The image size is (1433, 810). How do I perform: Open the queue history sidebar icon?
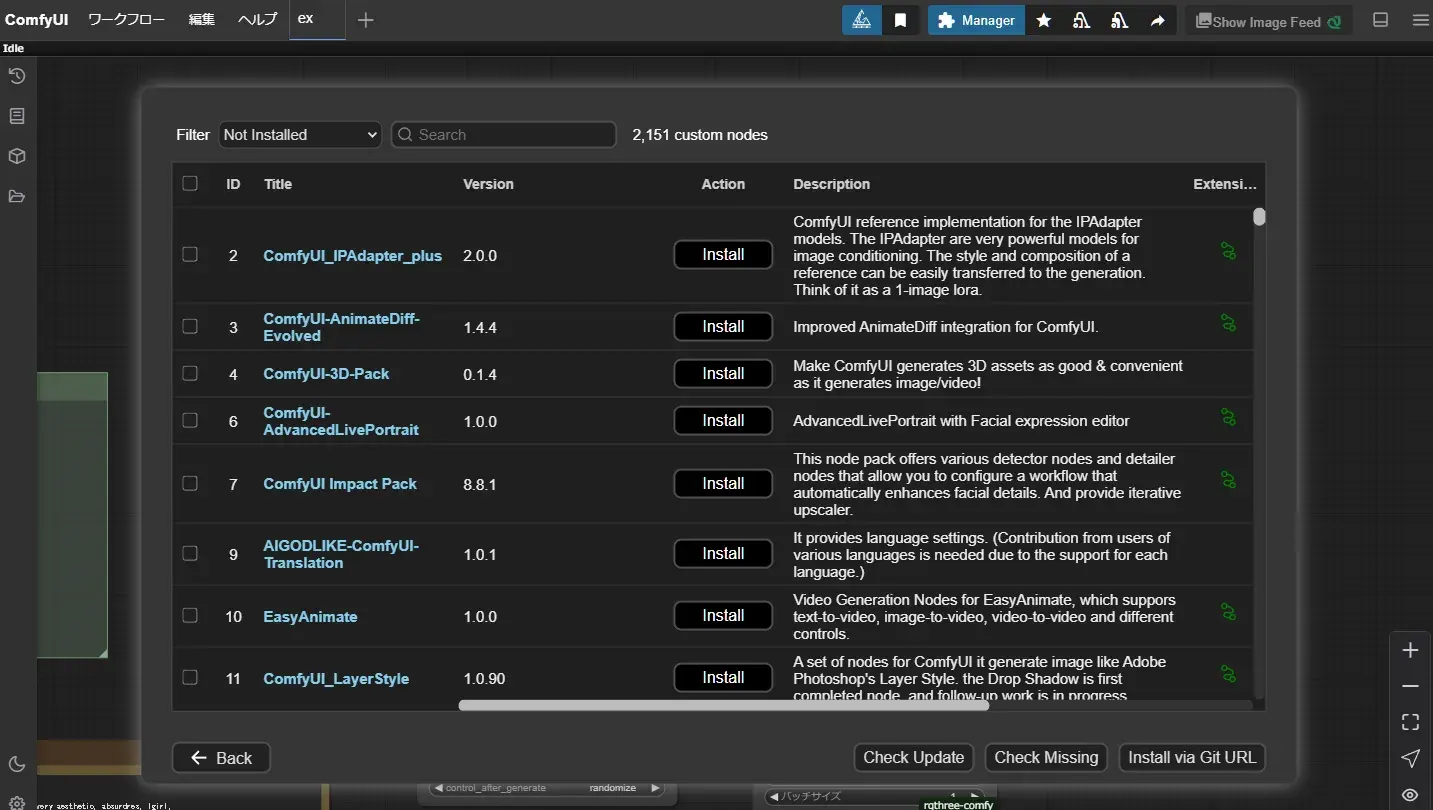[17, 76]
